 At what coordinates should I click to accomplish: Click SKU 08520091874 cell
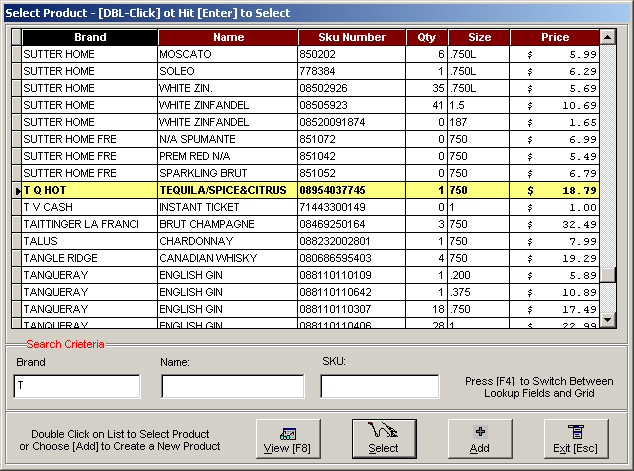point(352,122)
